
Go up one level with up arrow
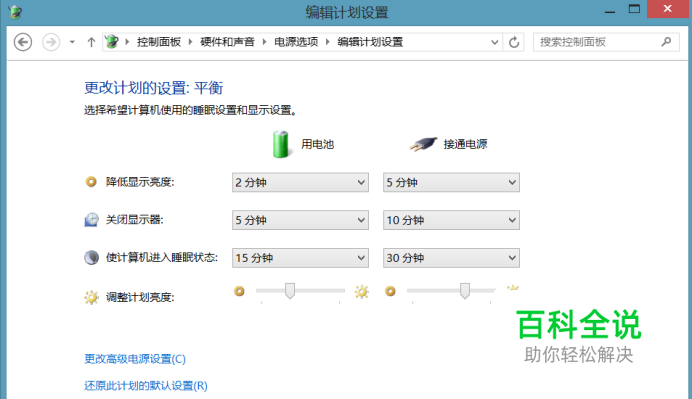point(91,42)
